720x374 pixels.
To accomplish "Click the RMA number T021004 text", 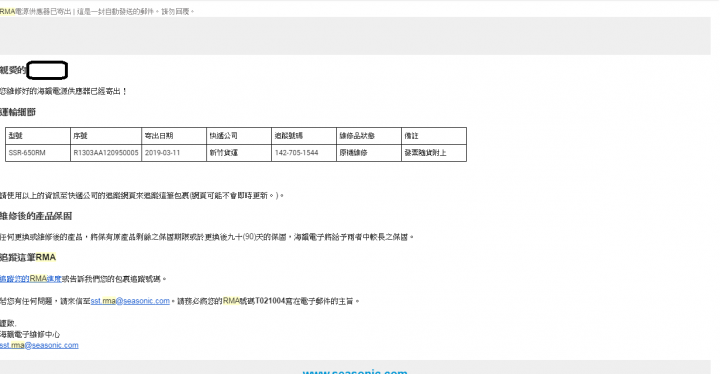I will pyautogui.click(x=270, y=301).
